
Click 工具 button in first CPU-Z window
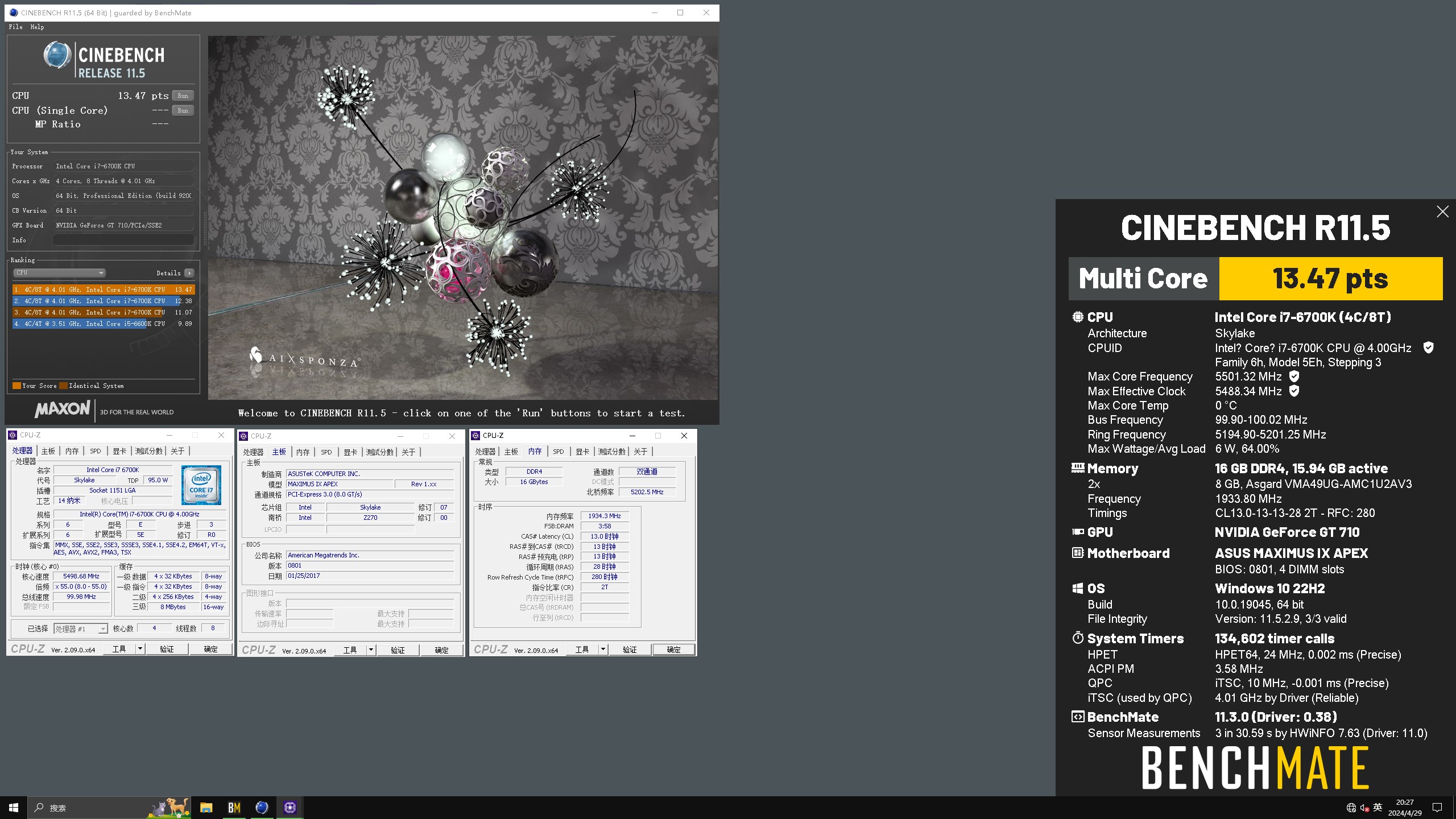(119, 649)
